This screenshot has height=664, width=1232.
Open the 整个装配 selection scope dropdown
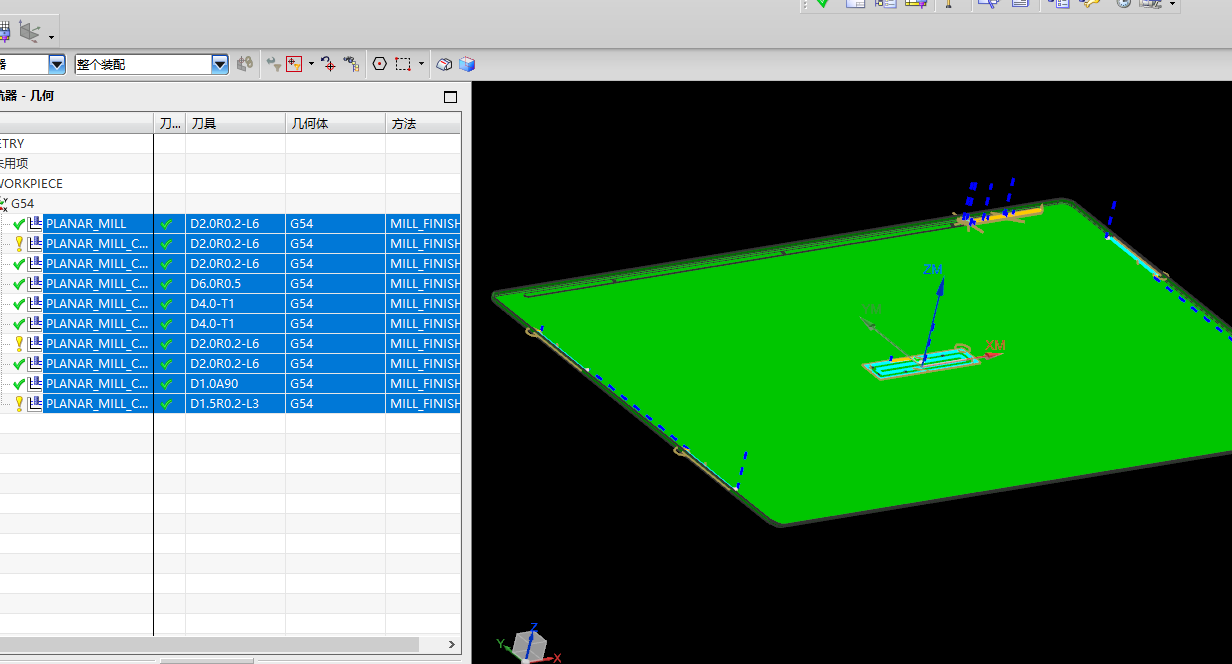(x=220, y=64)
